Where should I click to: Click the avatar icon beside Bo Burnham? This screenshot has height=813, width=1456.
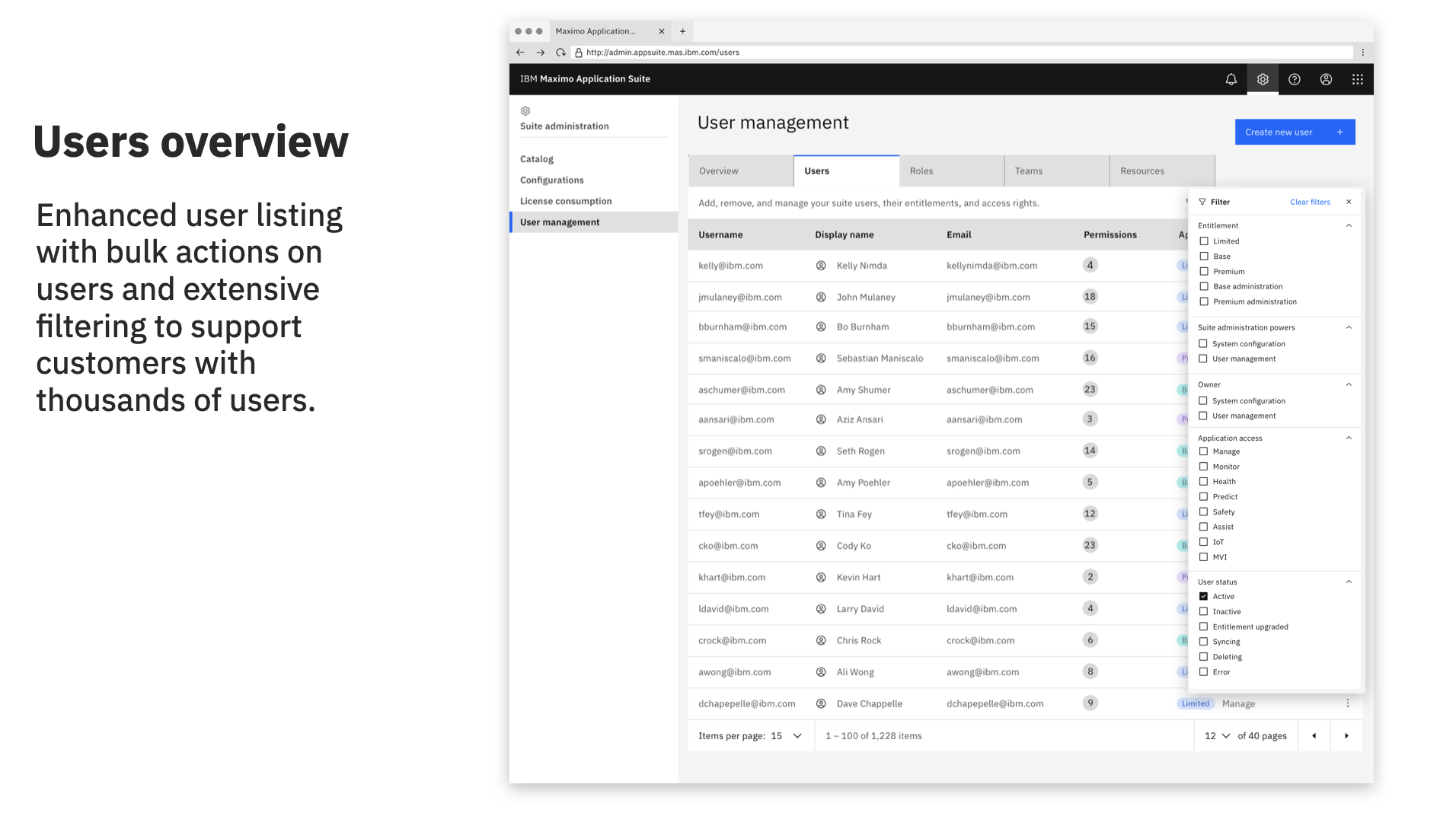pyautogui.click(x=821, y=327)
